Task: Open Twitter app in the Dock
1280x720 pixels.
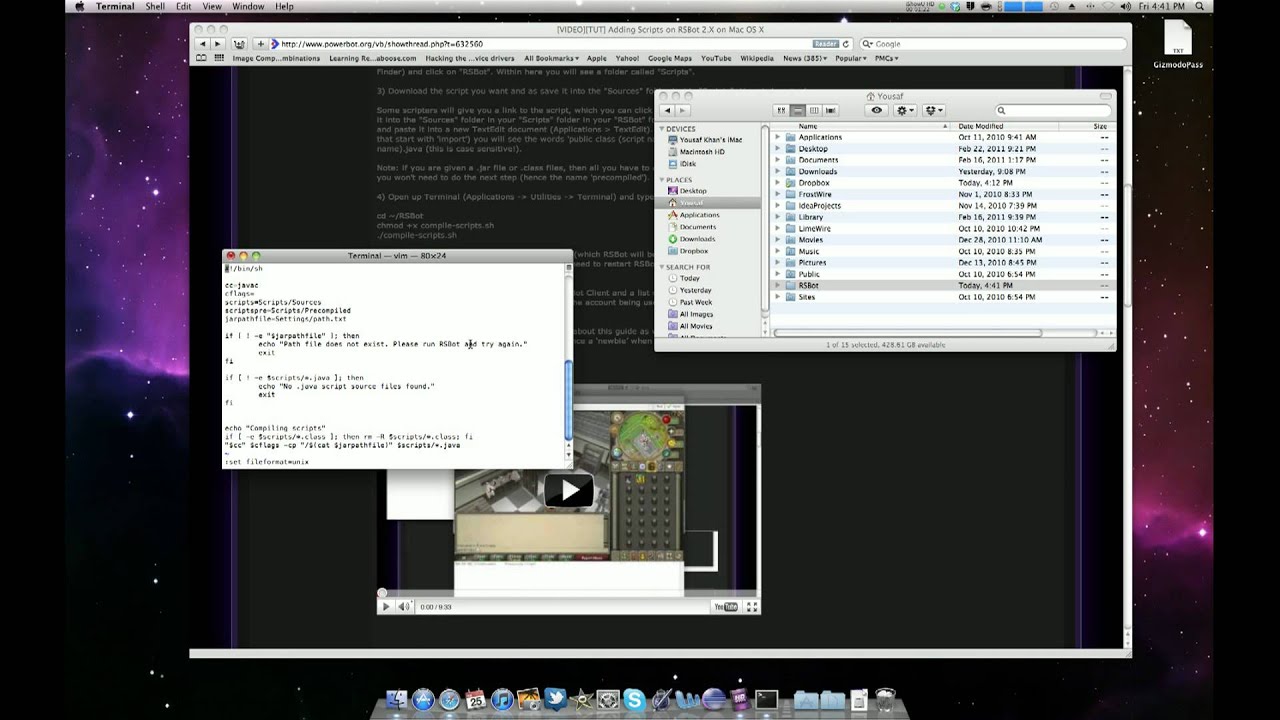Action: click(555, 700)
